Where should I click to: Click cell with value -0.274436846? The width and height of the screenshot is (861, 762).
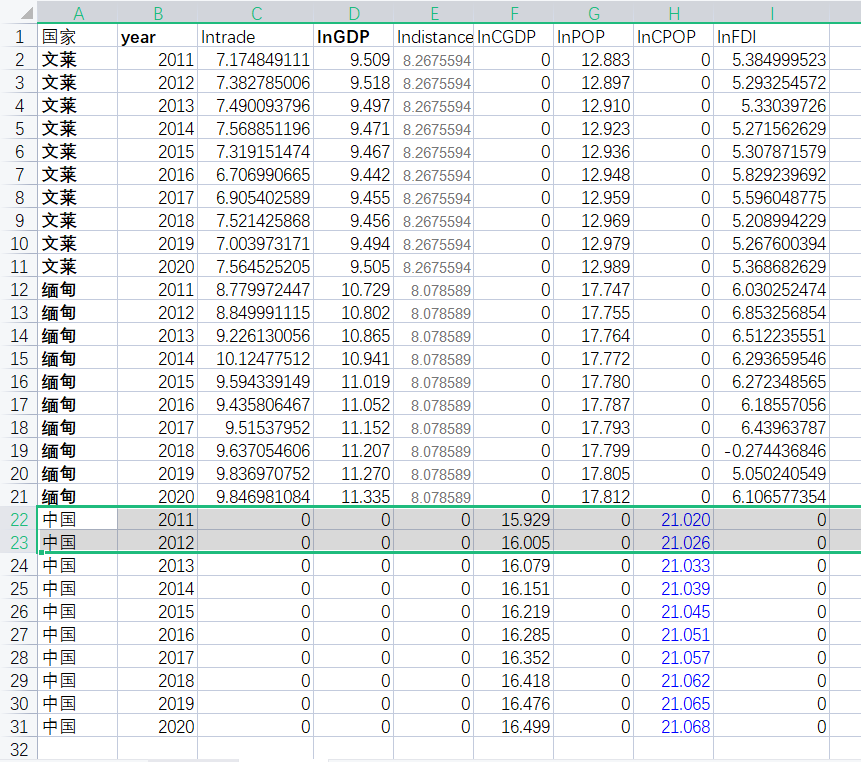771,451
